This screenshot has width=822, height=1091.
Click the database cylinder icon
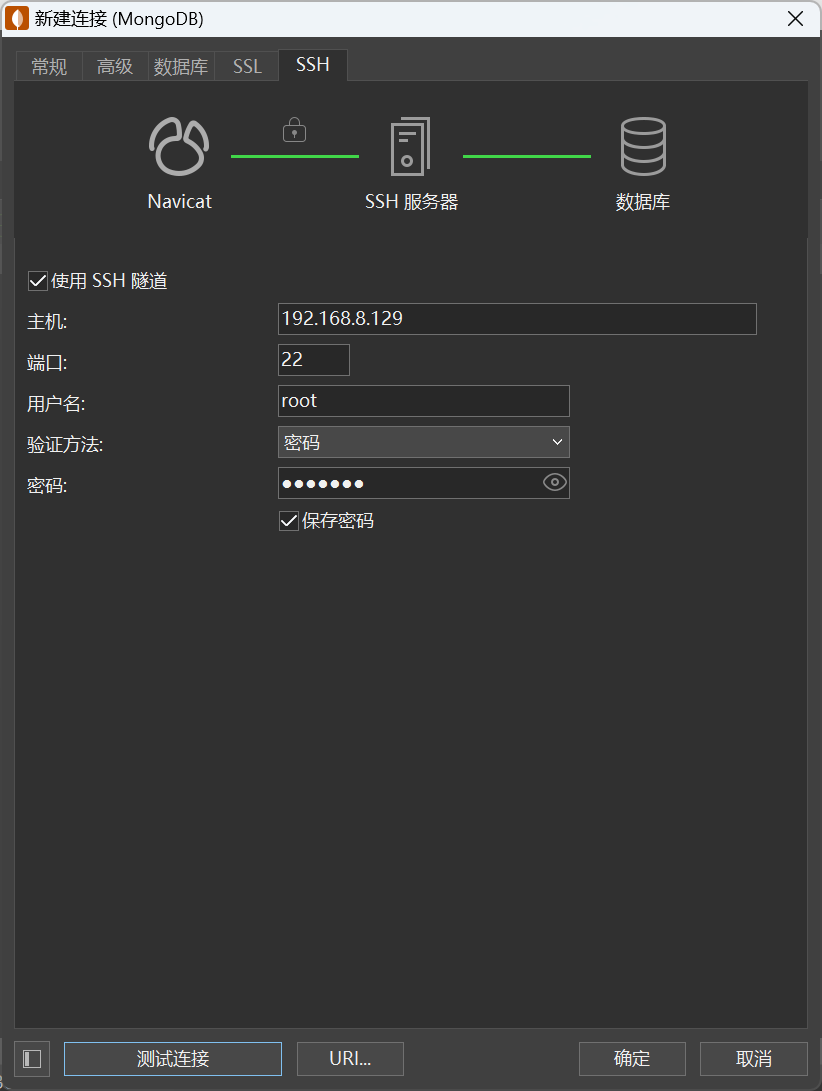click(643, 146)
